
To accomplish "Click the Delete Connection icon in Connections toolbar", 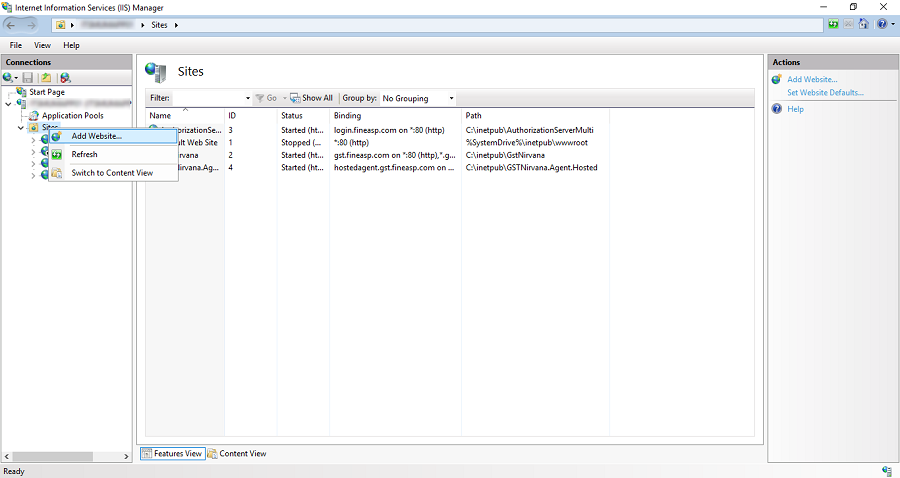I will tap(65, 77).
